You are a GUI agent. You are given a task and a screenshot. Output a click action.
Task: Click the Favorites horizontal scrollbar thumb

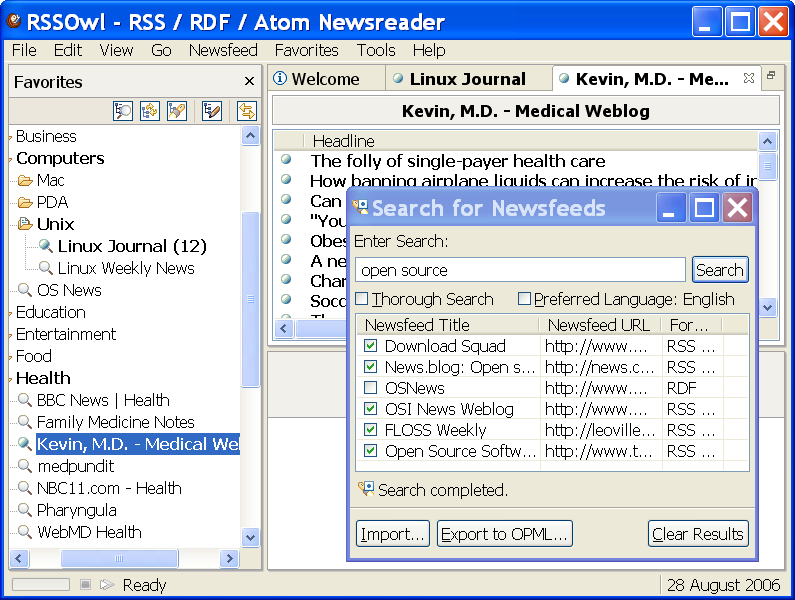119,558
